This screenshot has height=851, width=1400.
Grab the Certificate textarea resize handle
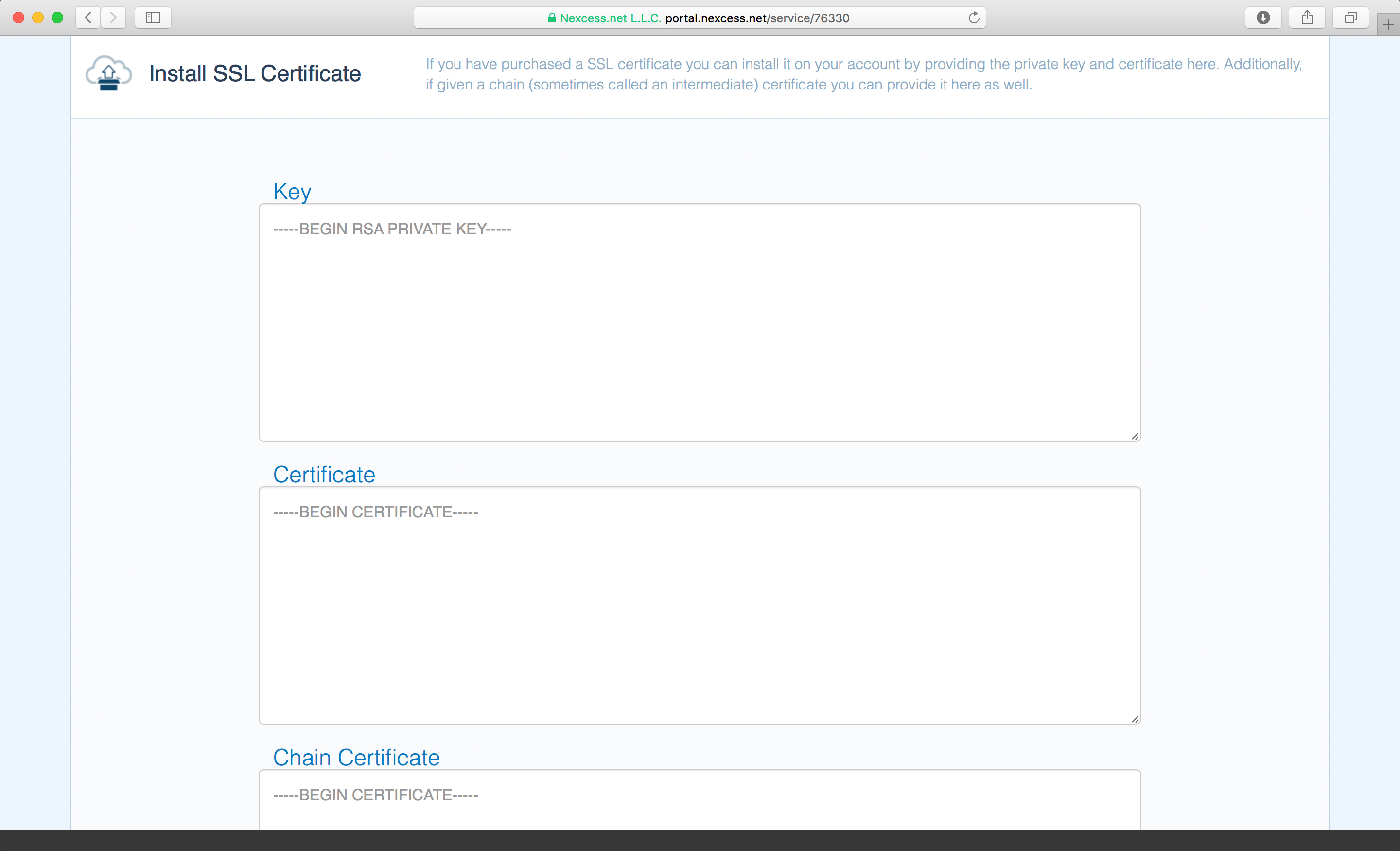tap(1135, 719)
